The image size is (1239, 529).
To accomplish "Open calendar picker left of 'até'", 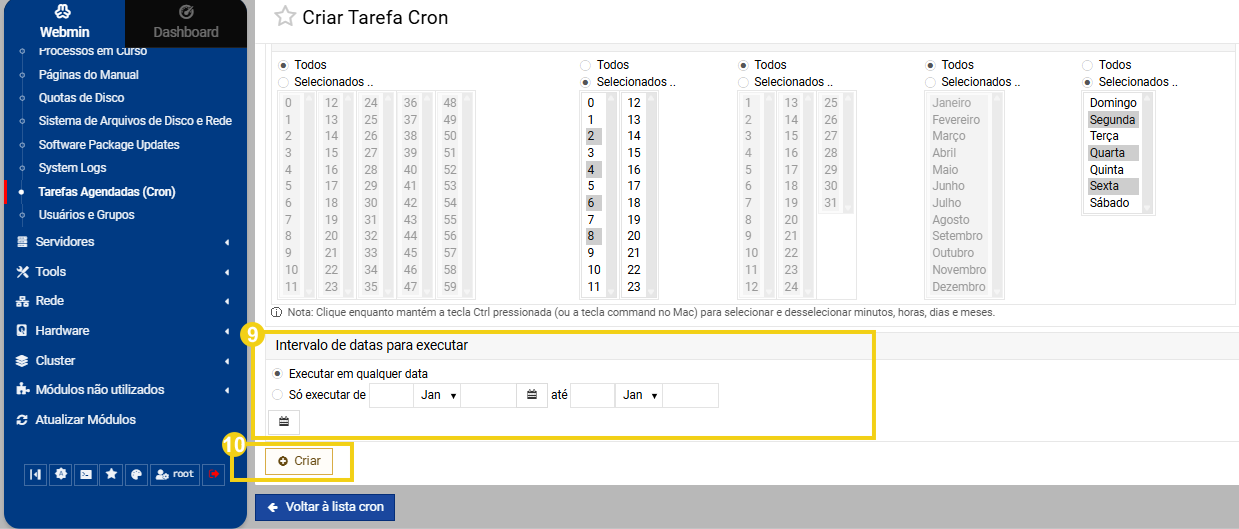I will click(532, 395).
